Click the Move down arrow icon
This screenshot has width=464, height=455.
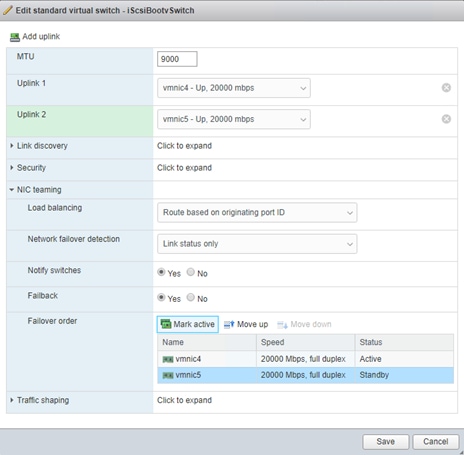click(x=282, y=324)
